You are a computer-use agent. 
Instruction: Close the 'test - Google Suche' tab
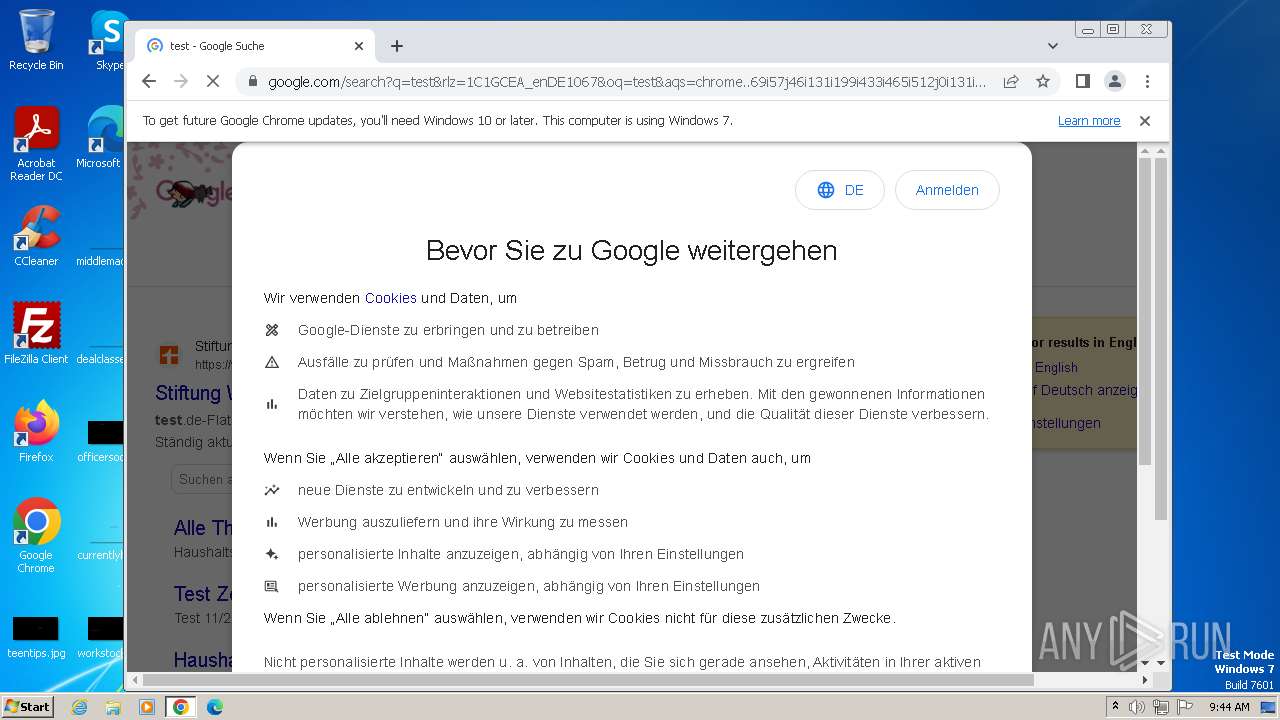pos(359,46)
